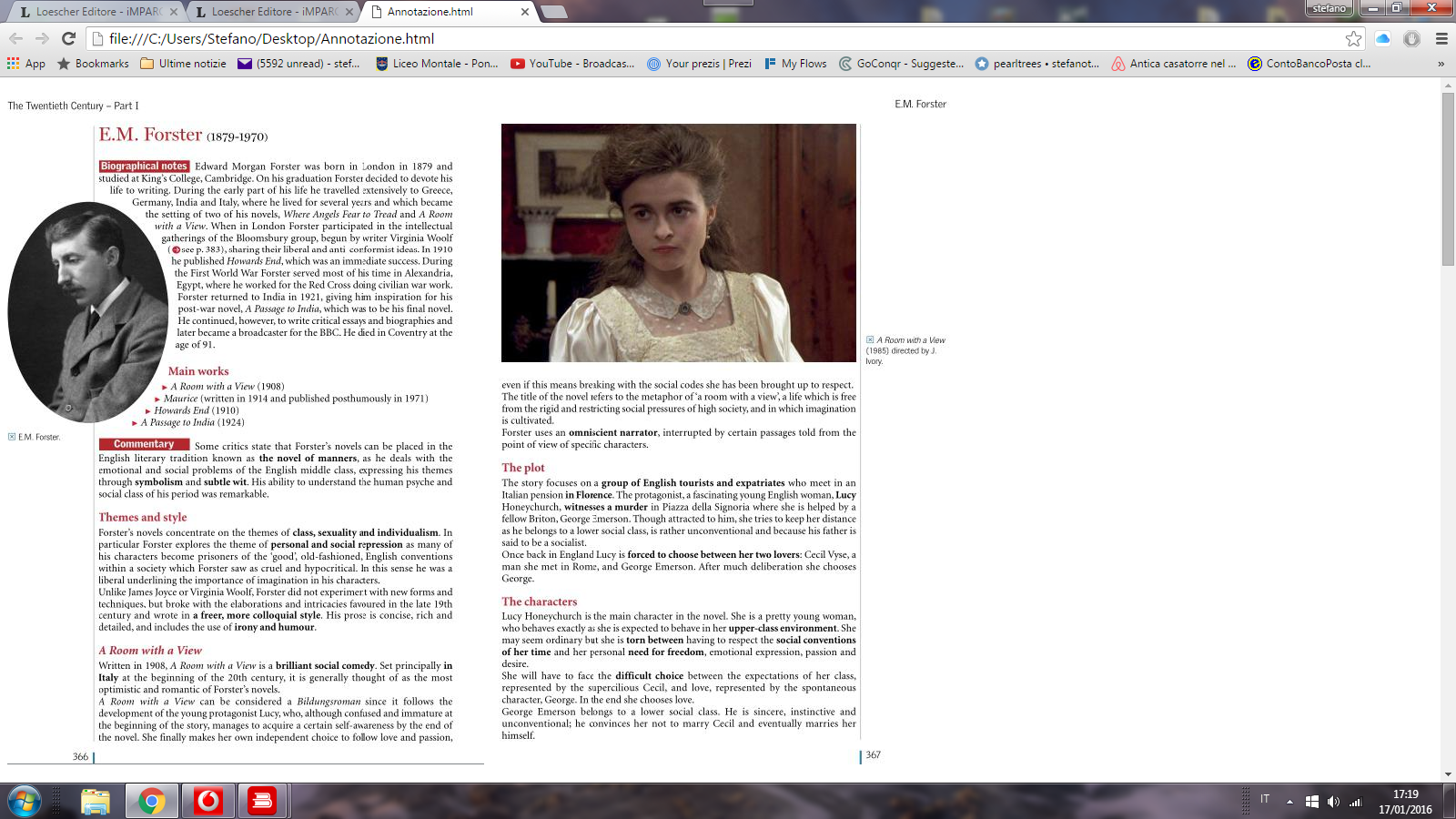Click the cloud extension icon

1382,38
